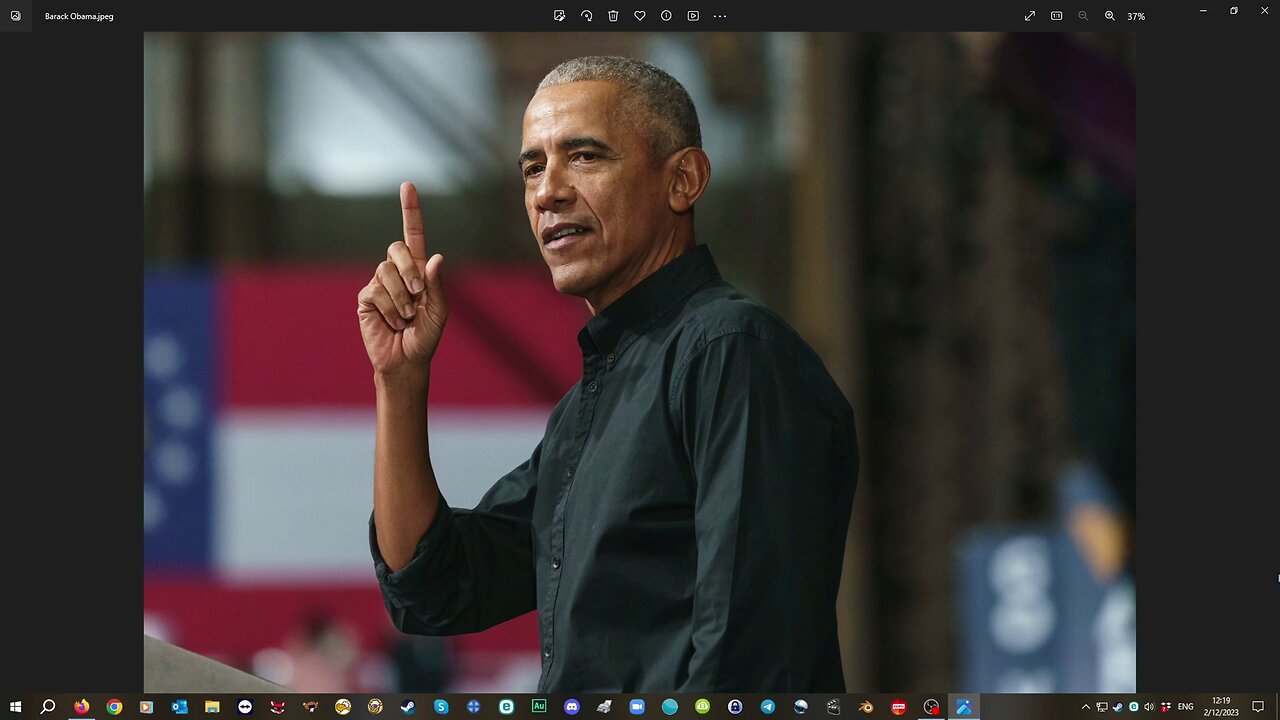
Task: Launch Google Chrome from taskbar
Action: click(x=114, y=707)
